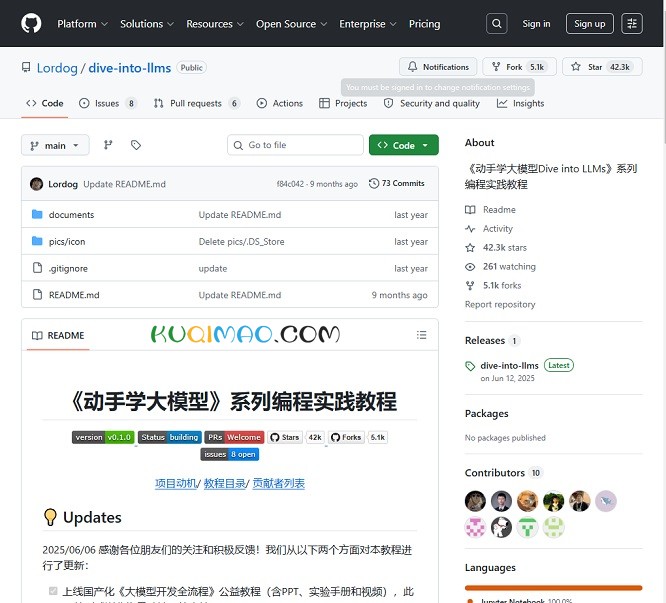Open the Activity link in About
This screenshot has height=603, width=666.
click(x=489, y=229)
